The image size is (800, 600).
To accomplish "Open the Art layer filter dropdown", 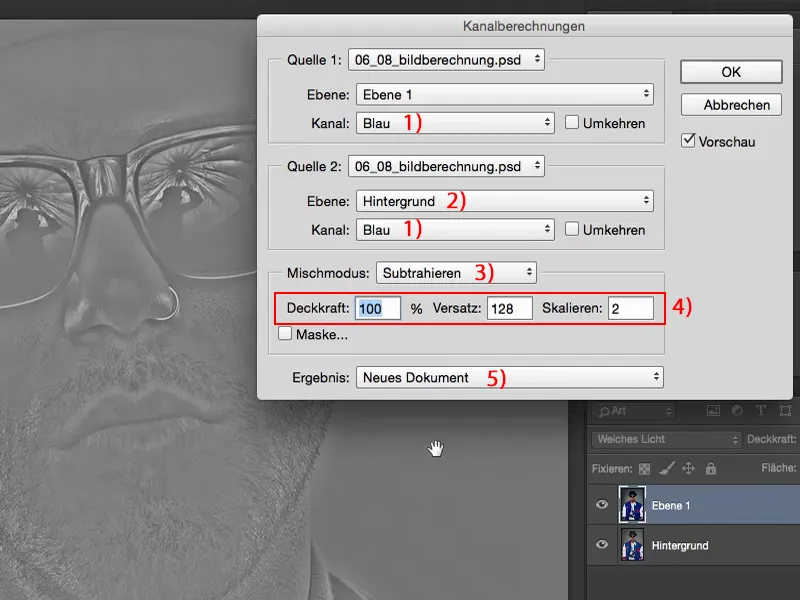I will (633, 411).
